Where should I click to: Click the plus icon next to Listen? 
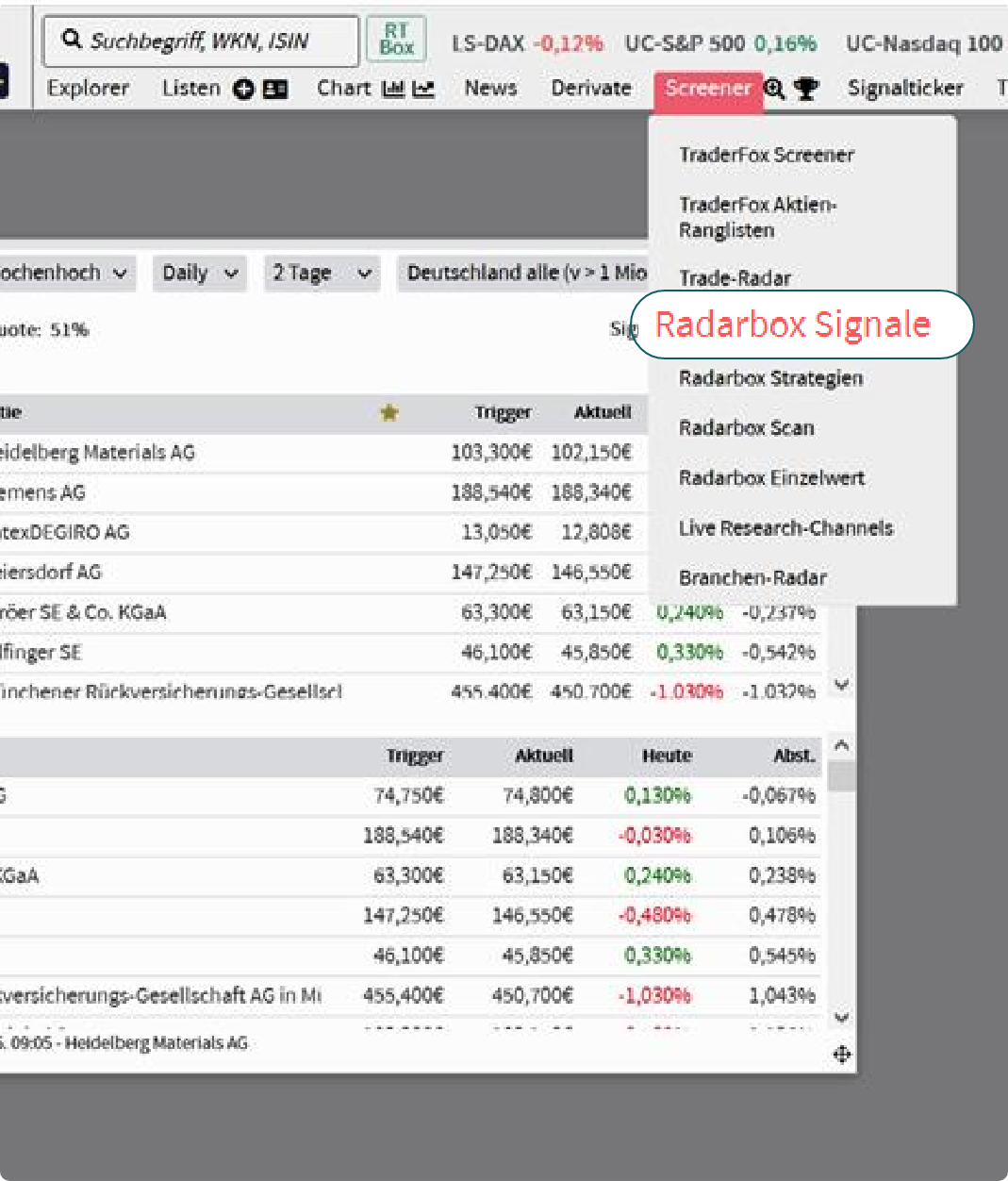pos(243,89)
